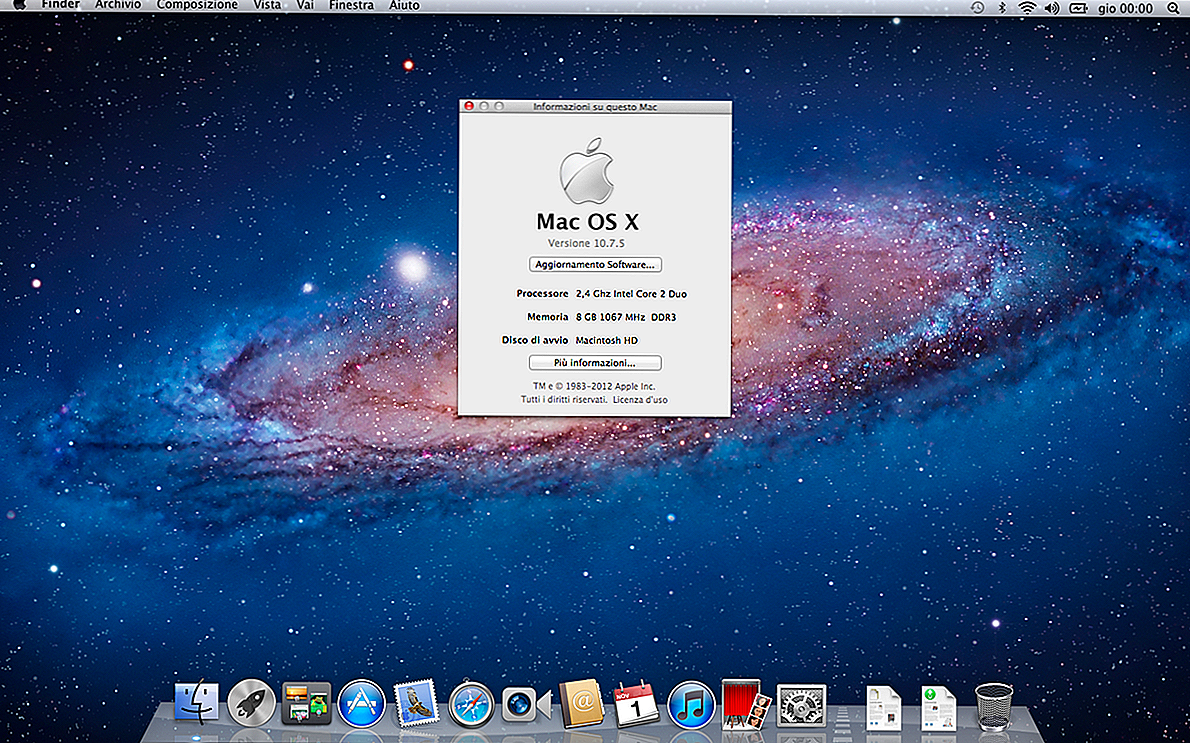This screenshot has height=743, width=1190.
Task: Launch Safari compass icon in Dock
Action: point(471,704)
